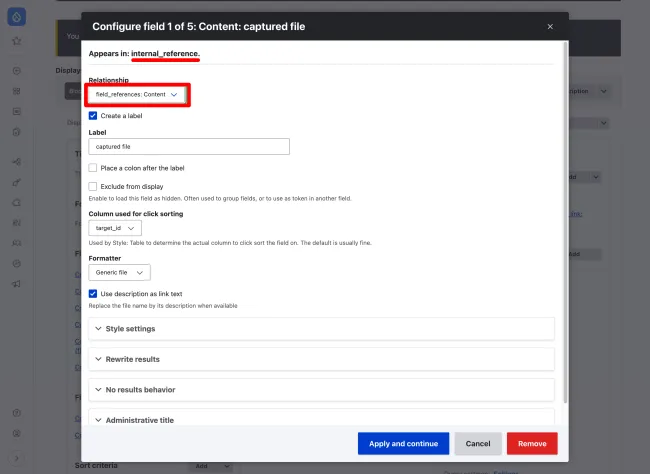Click the chevron beside No results behavior
The width and height of the screenshot is (650, 474).
[x=98, y=389]
